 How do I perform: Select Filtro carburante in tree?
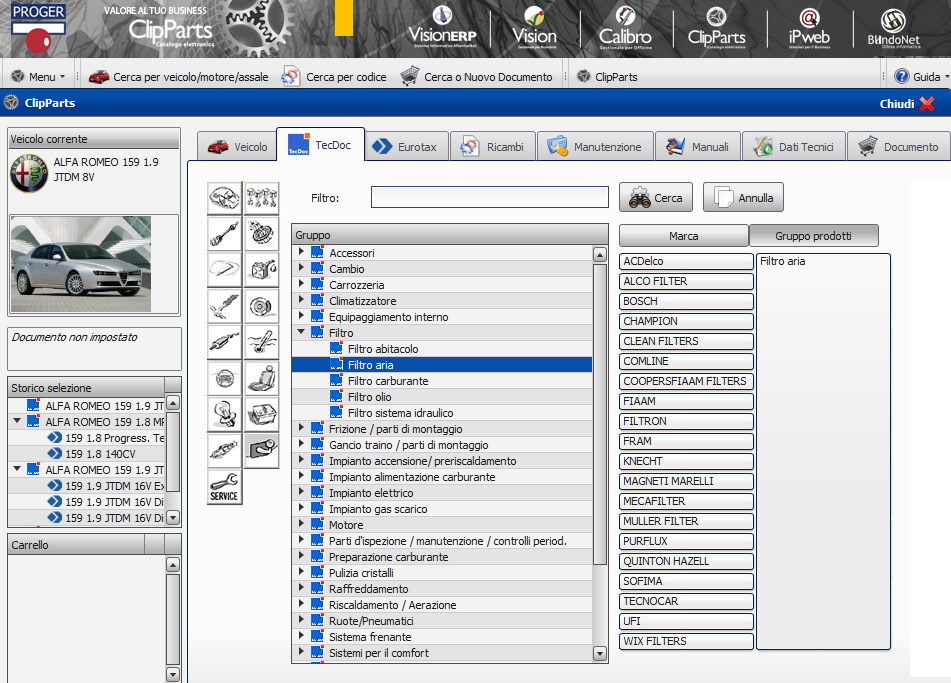(388, 381)
